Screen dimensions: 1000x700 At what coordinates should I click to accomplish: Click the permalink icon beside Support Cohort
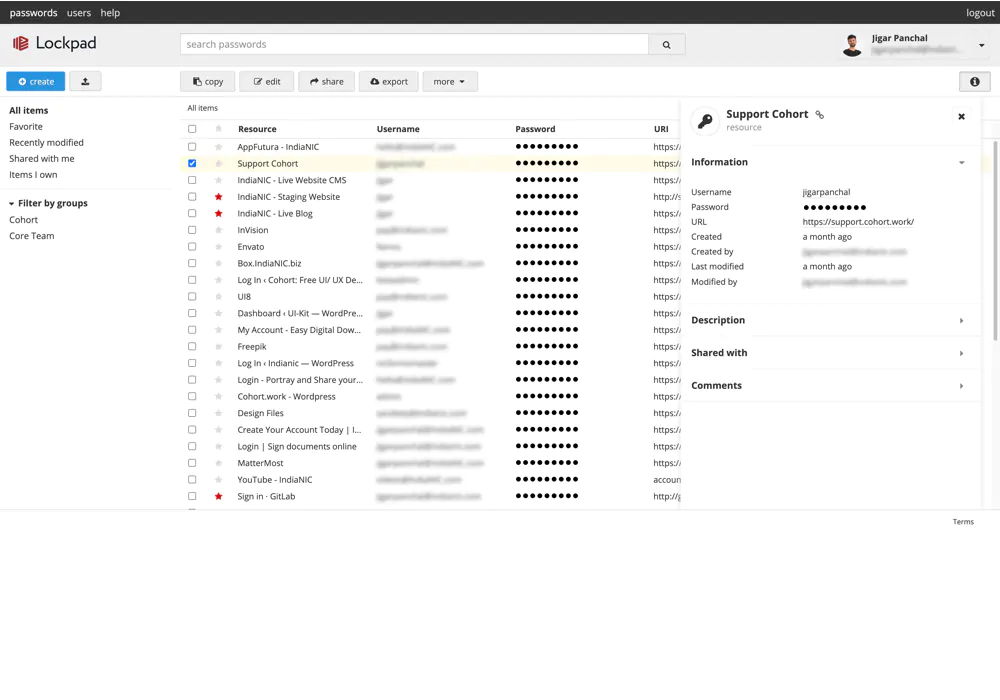click(820, 115)
